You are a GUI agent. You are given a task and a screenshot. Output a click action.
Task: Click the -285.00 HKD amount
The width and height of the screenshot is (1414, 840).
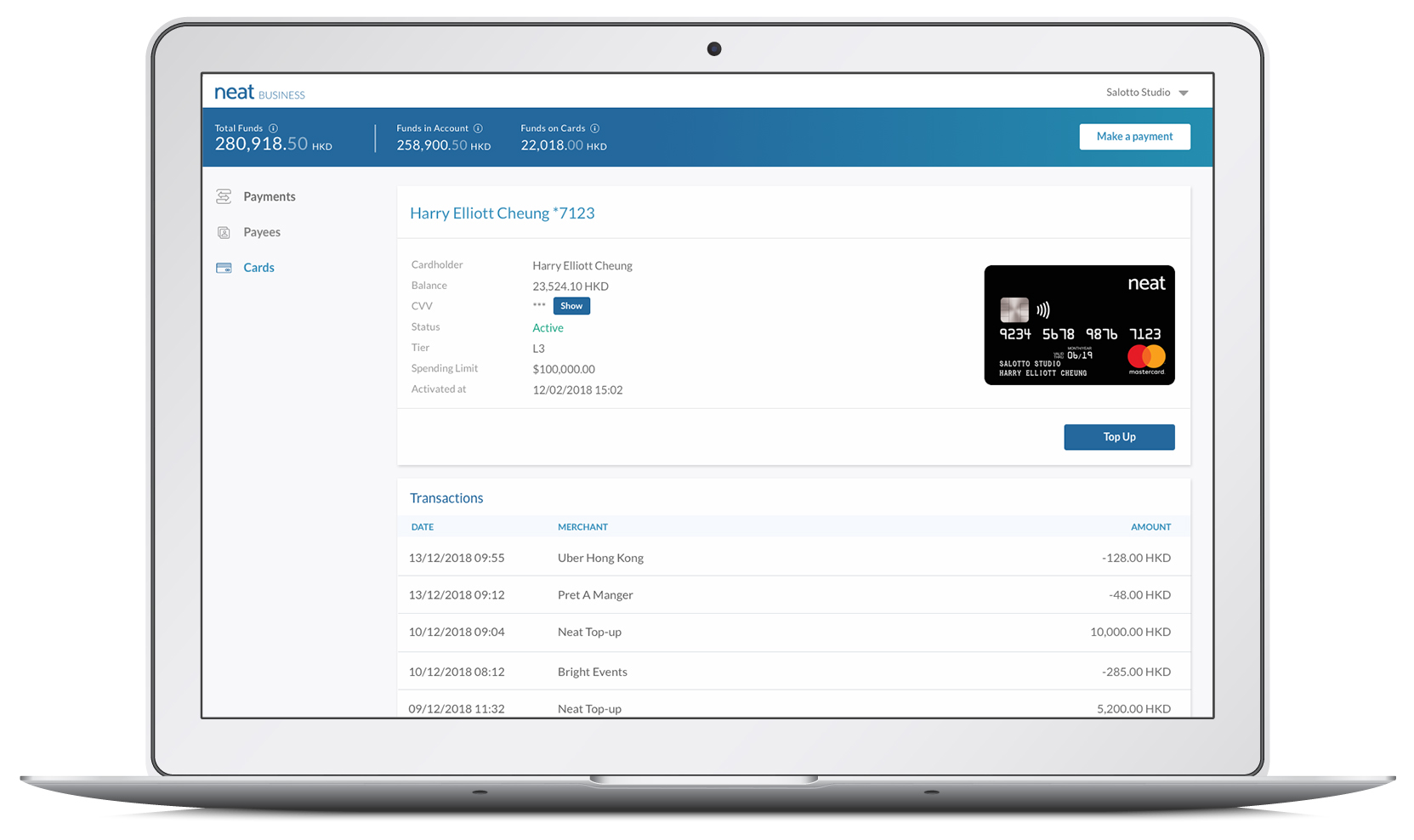click(1136, 672)
